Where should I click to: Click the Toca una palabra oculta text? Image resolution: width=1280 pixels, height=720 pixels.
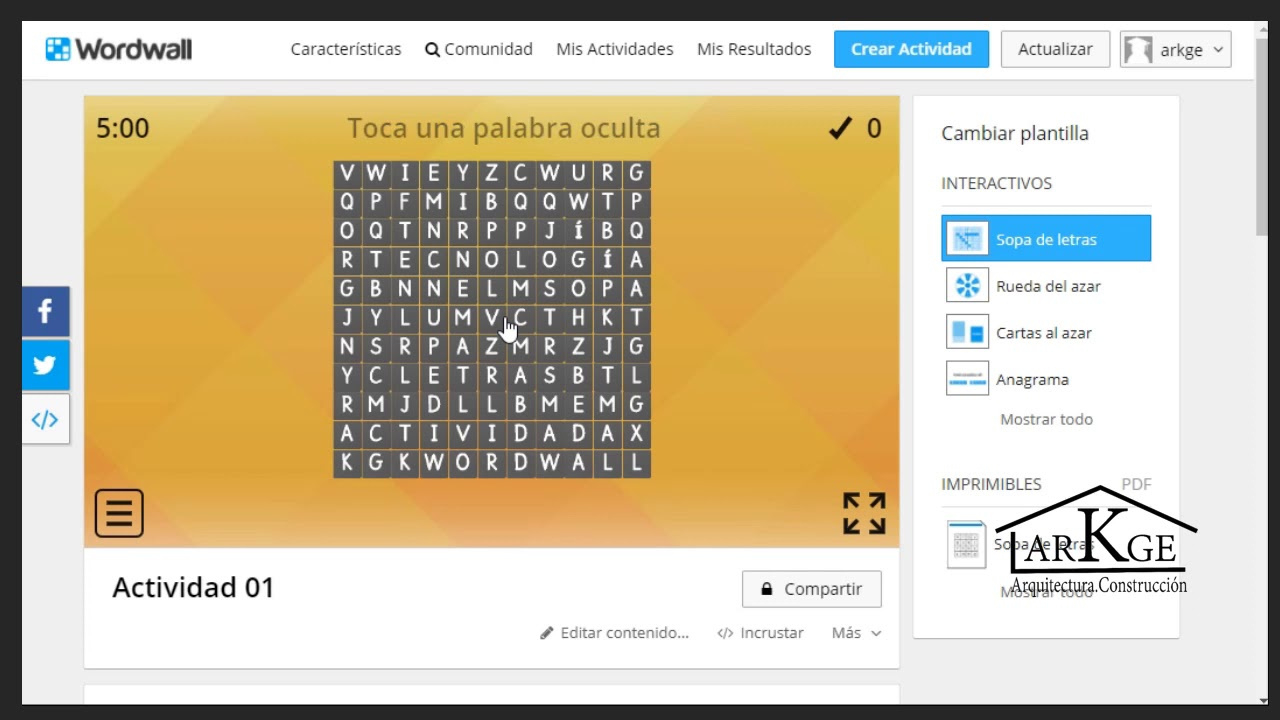pyautogui.click(x=504, y=128)
